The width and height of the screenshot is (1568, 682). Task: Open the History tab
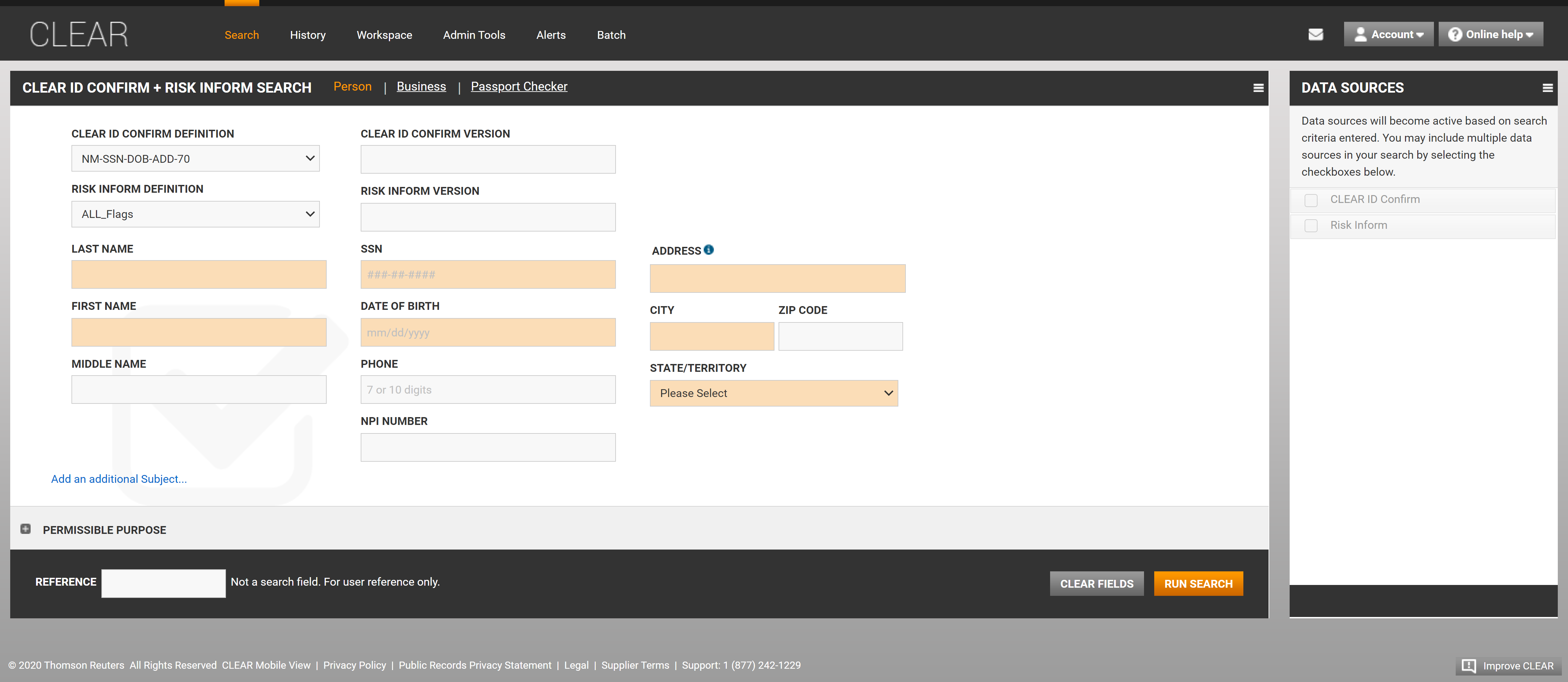tap(308, 35)
